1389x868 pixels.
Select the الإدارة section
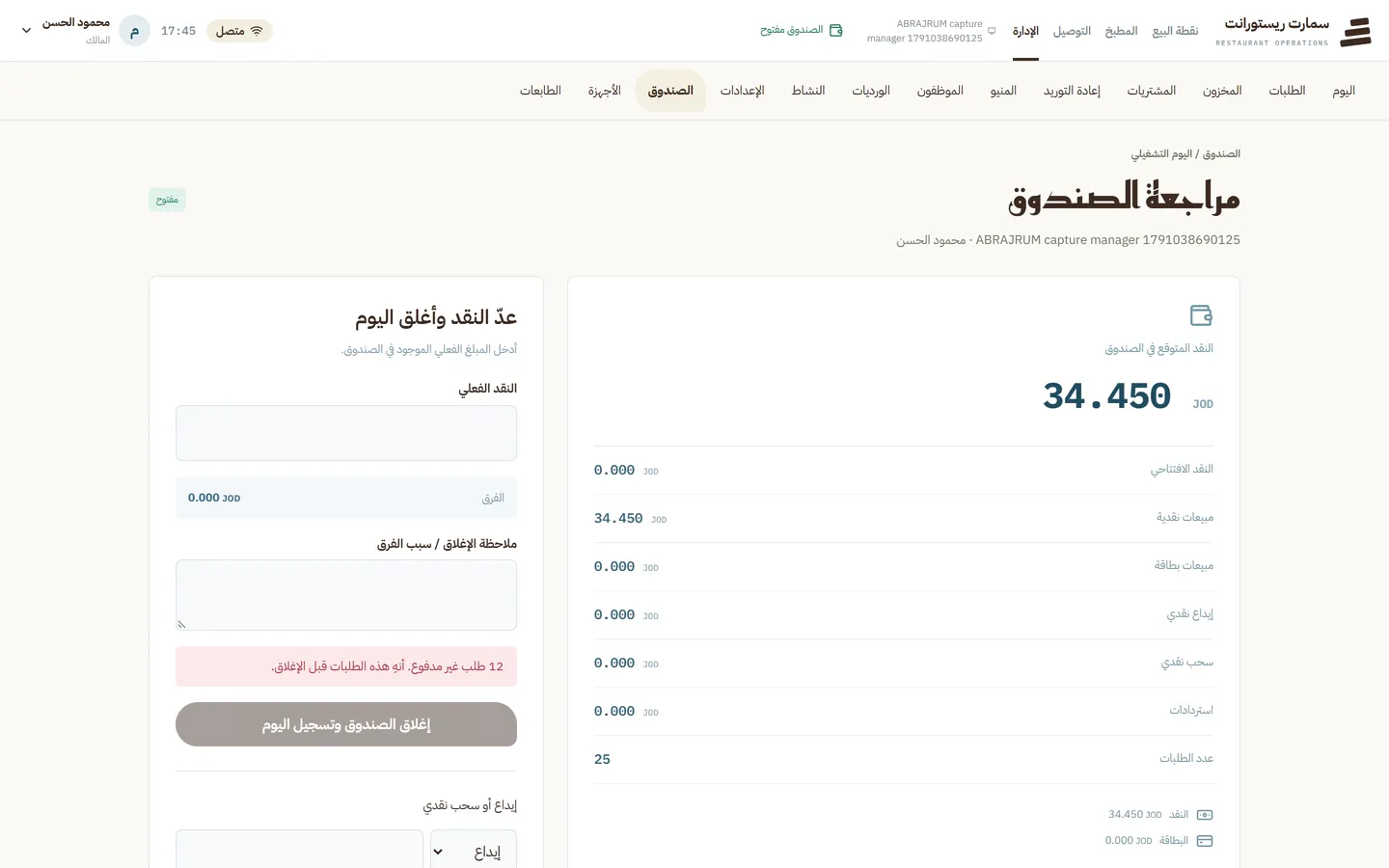pos(1025,31)
